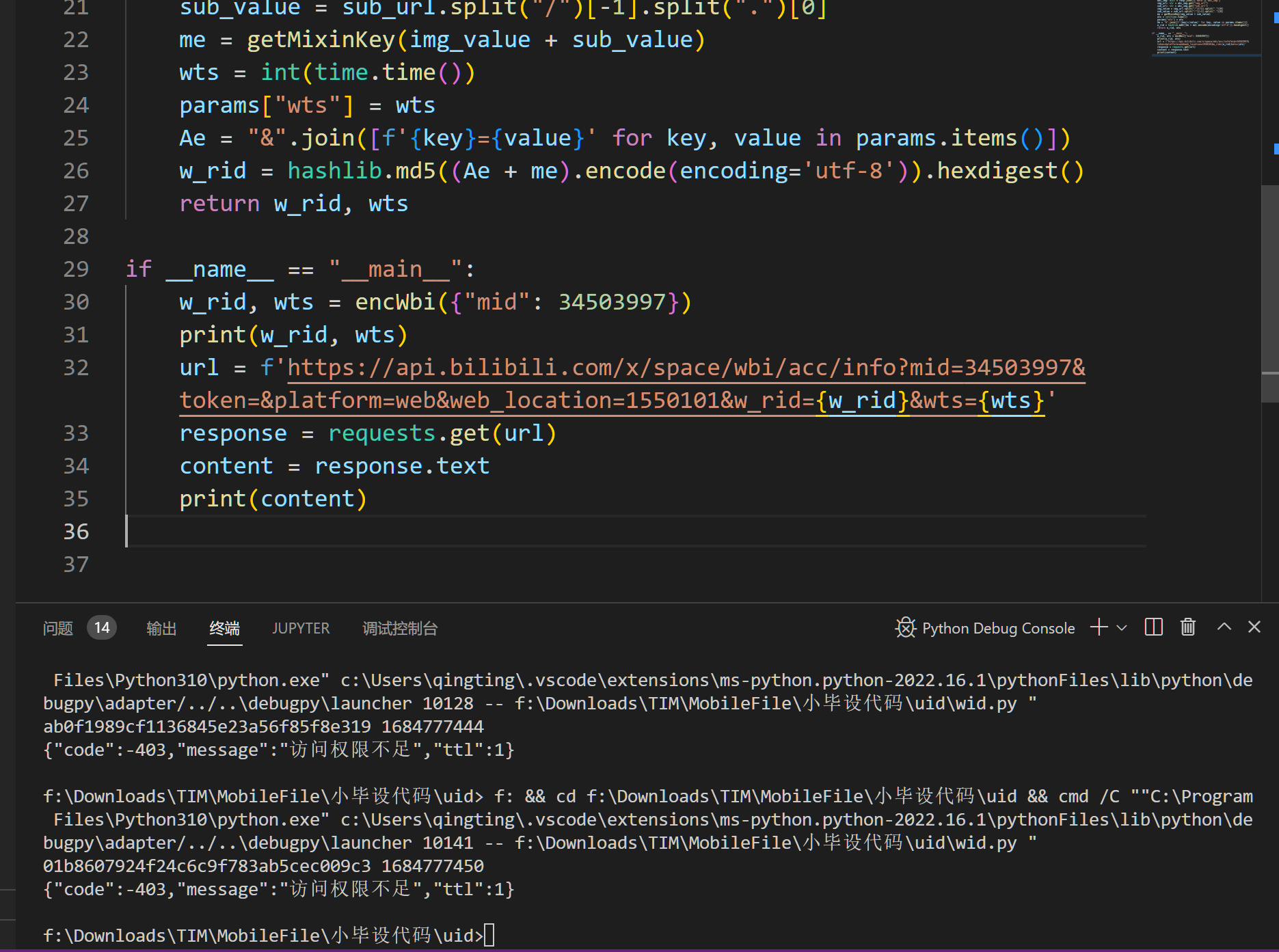1279x952 pixels.
Task: Click line number 30 in the gutter
Action: [x=76, y=301]
